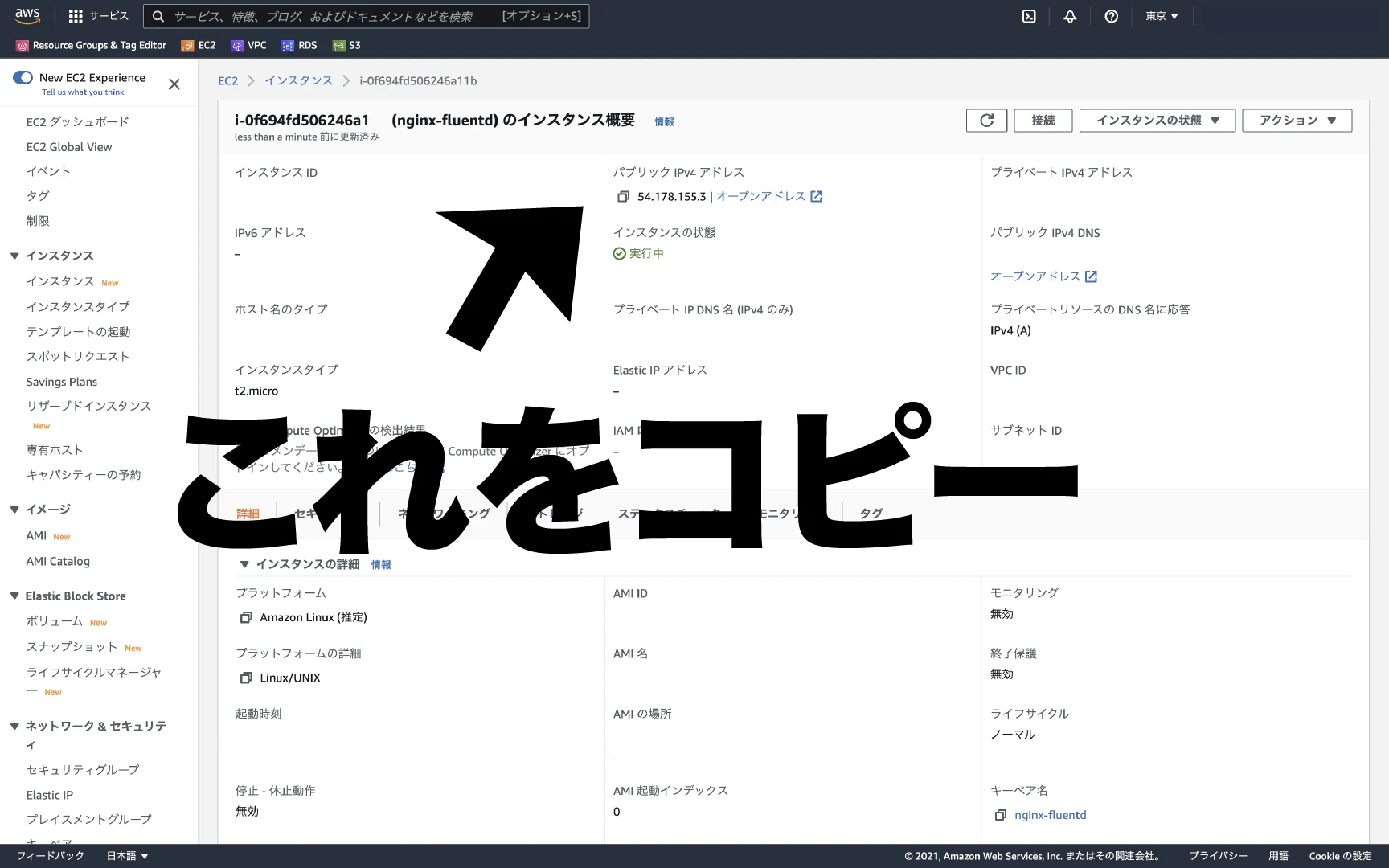The height and width of the screenshot is (868, 1389).
Task: Open the 日本語 language selector
Action: coord(128,856)
